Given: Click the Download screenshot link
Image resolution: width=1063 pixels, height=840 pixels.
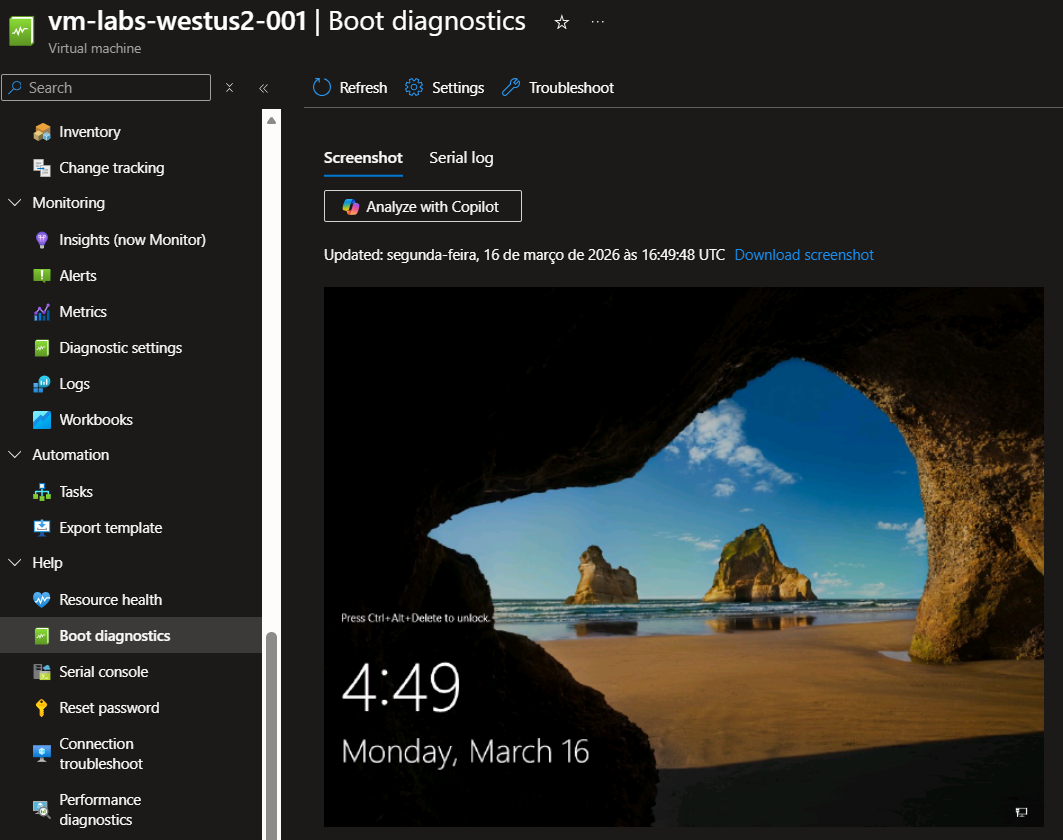Looking at the screenshot, I should [x=804, y=255].
